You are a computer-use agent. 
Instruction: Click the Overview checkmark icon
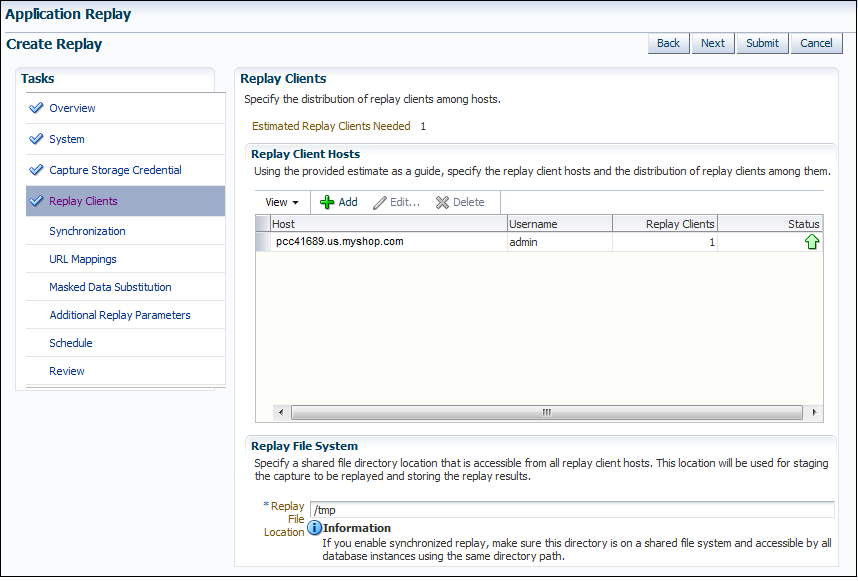click(36, 108)
